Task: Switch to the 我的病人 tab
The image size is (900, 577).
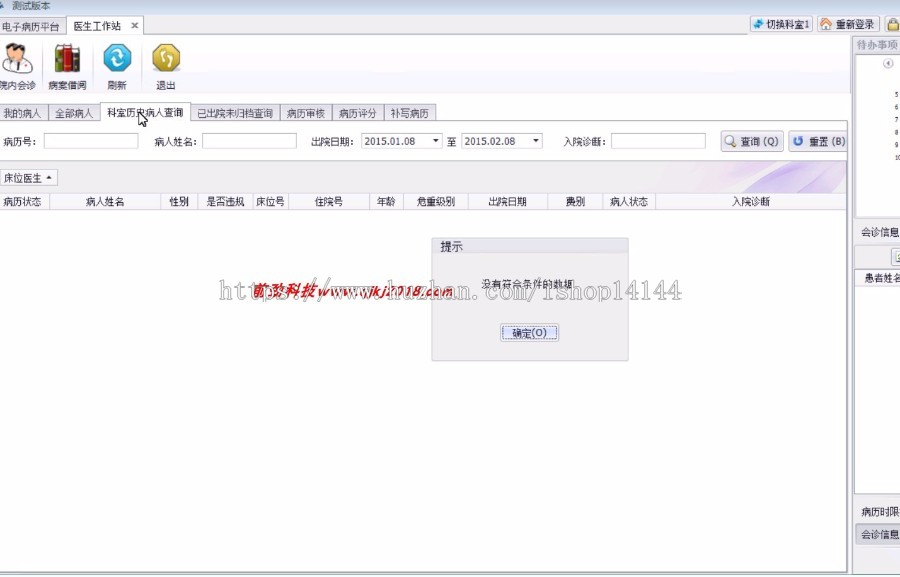Action: pyautogui.click(x=22, y=113)
